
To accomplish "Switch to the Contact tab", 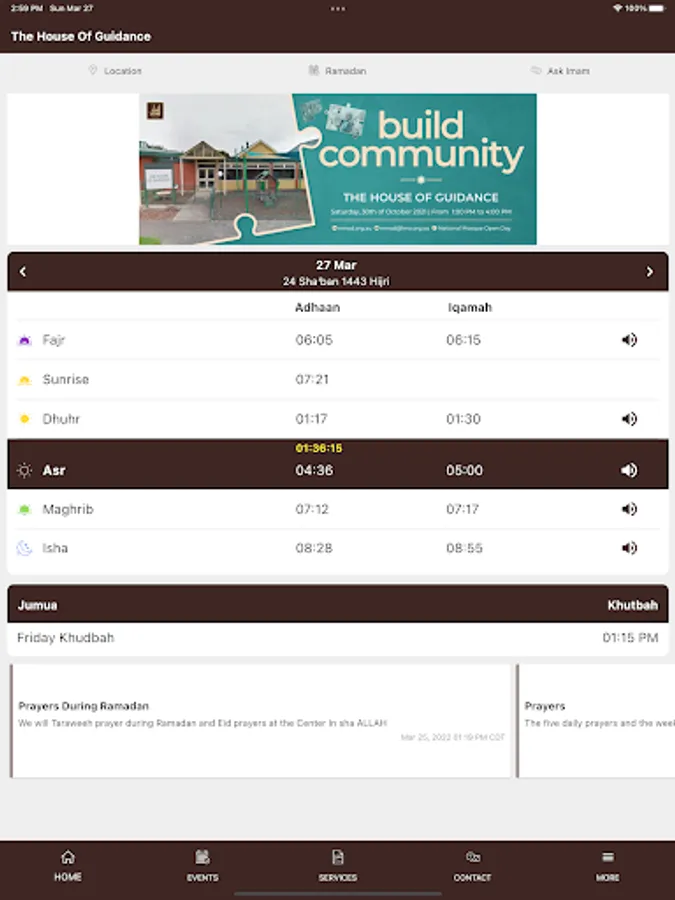I will pyautogui.click(x=472, y=866).
